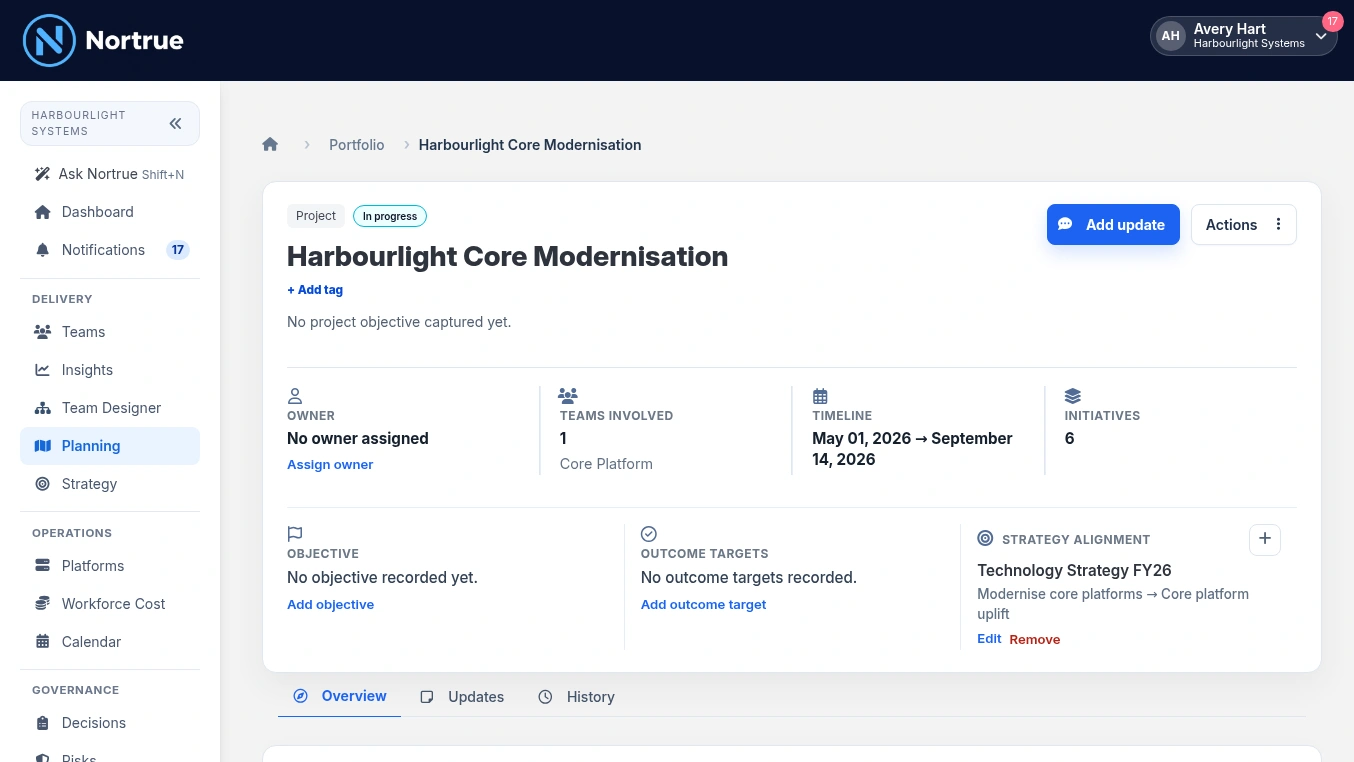The width and height of the screenshot is (1354, 762).
Task: Click the Harbourlight Systems workspace label
Action: pyautogui.click(x=79, y=123)
